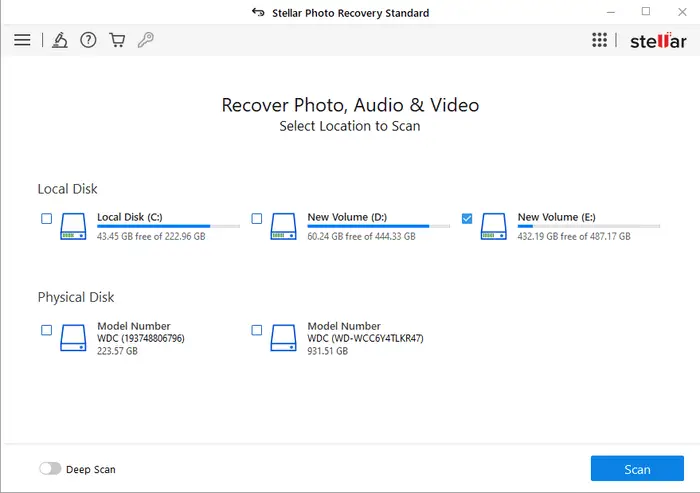Check the WDC (193748806796) disk checkbox

46,330
